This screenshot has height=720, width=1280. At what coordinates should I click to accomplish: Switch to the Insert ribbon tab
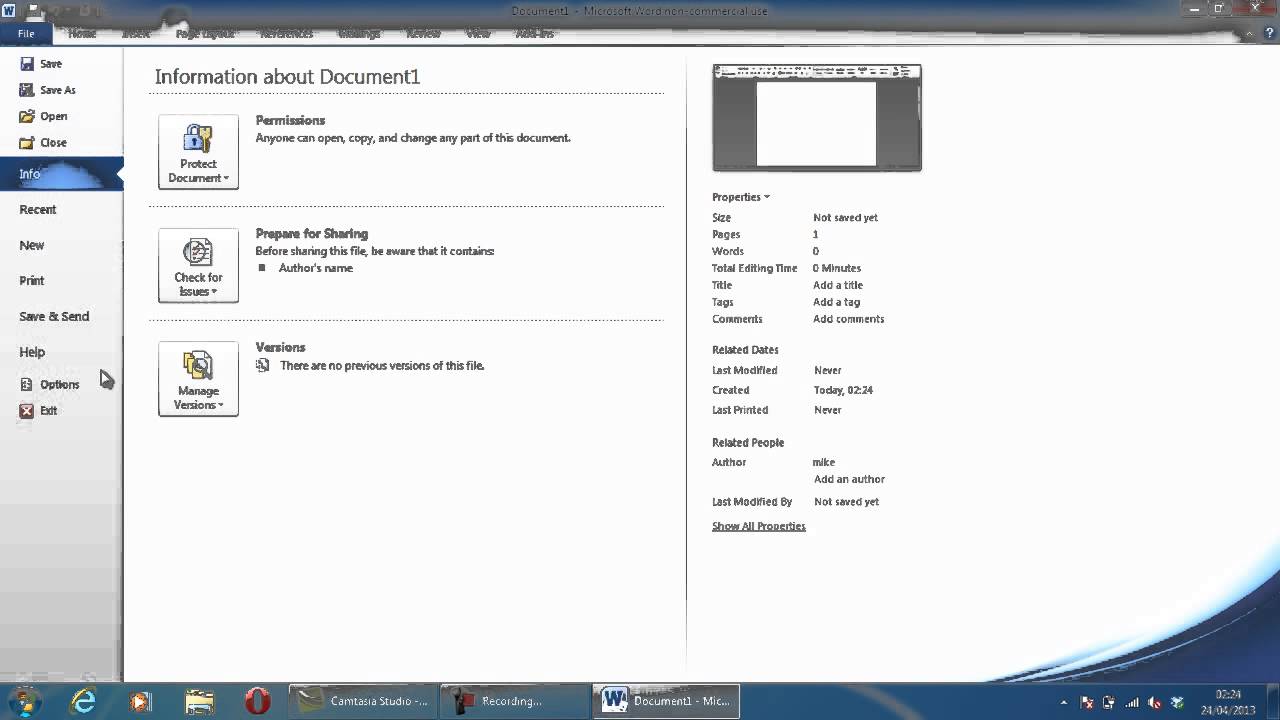coord(136,33)
